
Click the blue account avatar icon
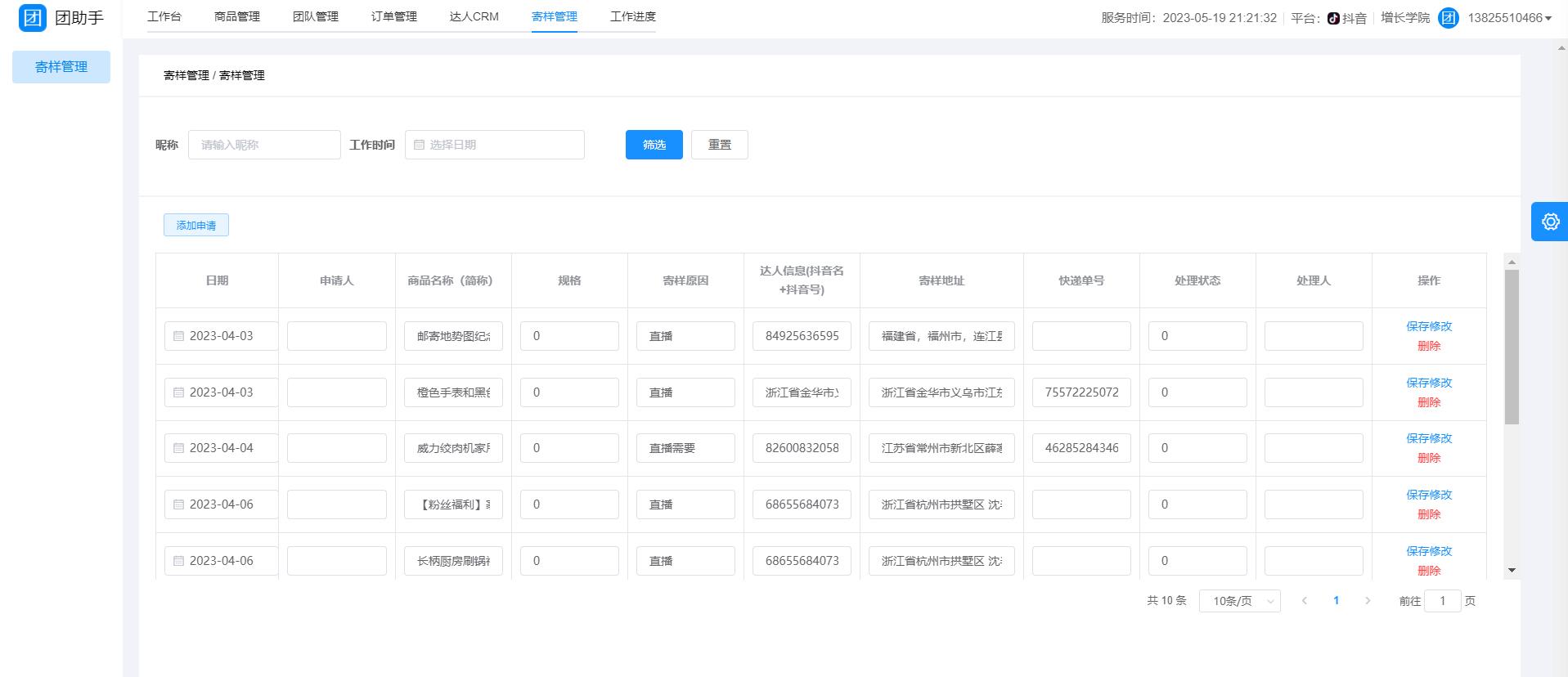tap(1449, 18)
